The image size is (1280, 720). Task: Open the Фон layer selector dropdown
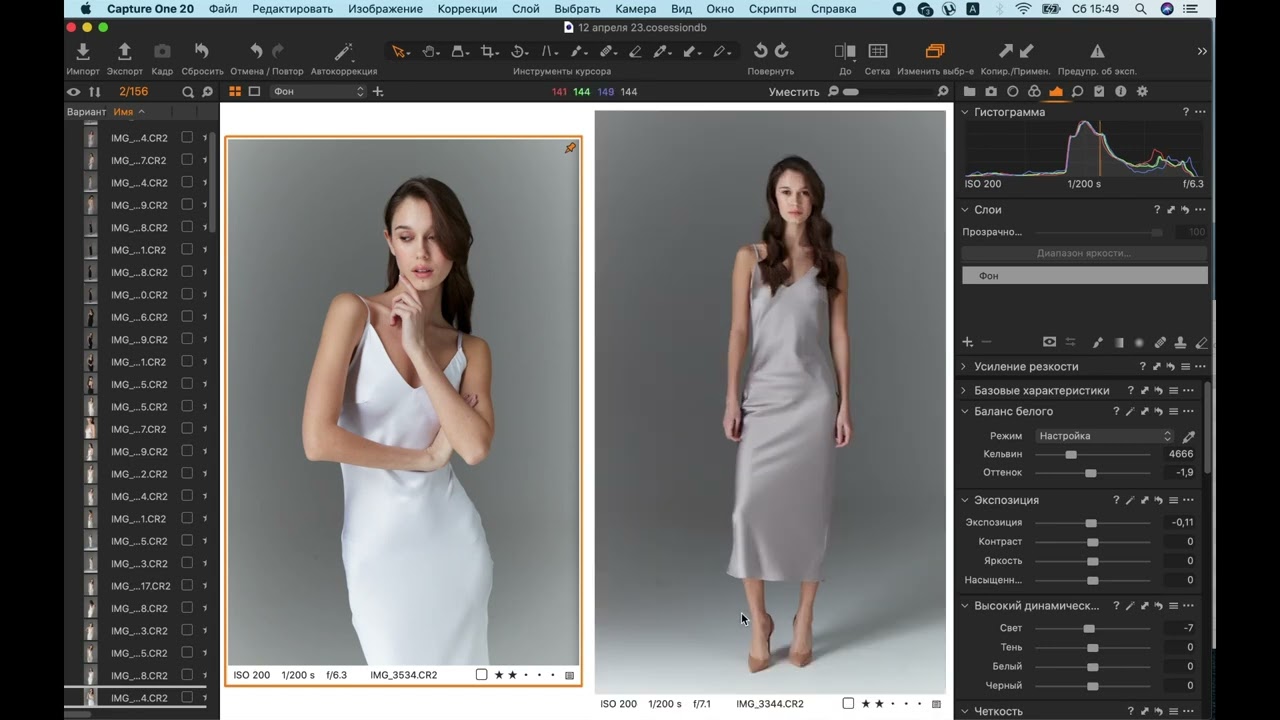coord(319,92)
